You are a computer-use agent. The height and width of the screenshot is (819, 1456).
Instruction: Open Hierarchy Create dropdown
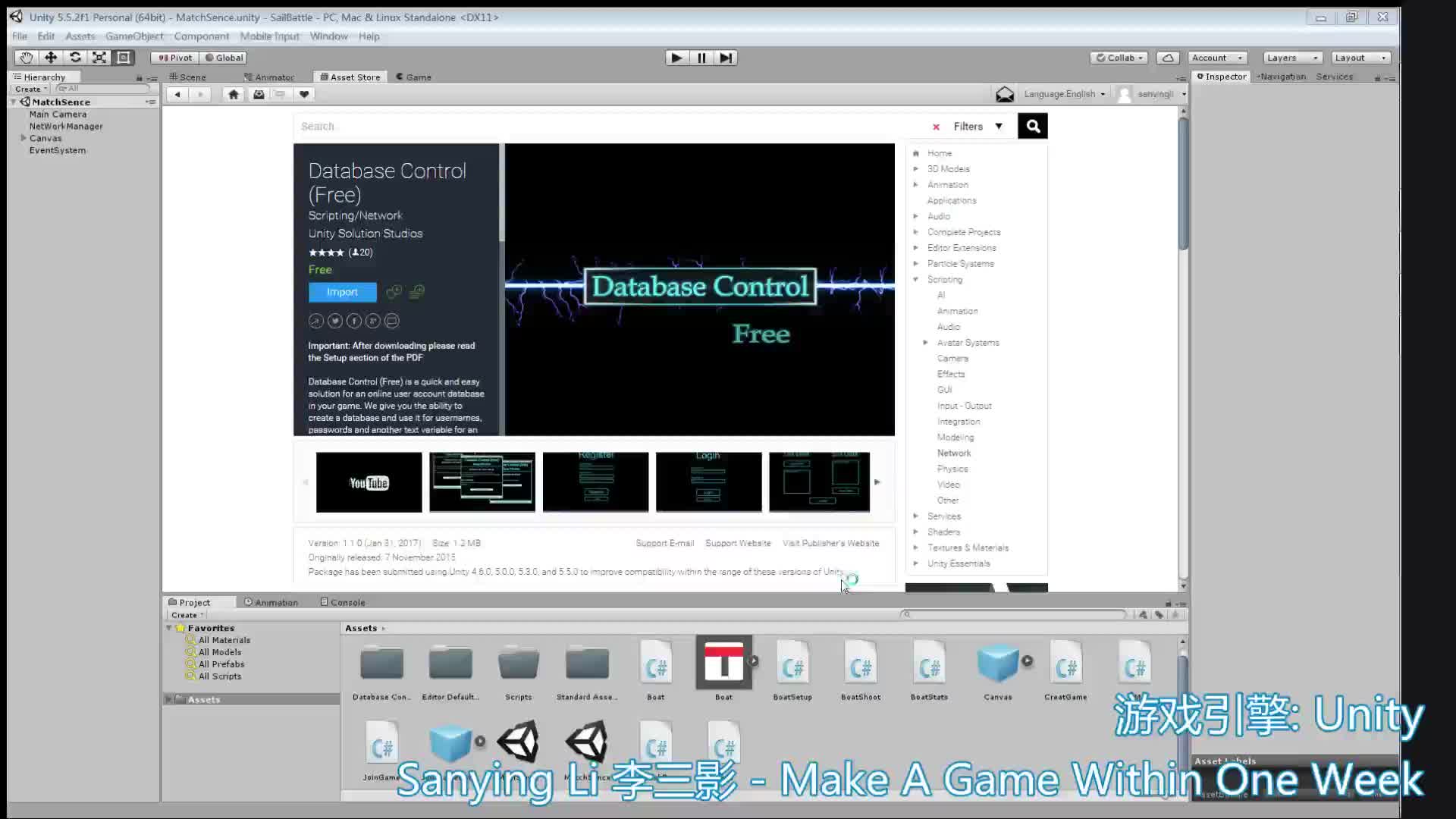(31, 89)
